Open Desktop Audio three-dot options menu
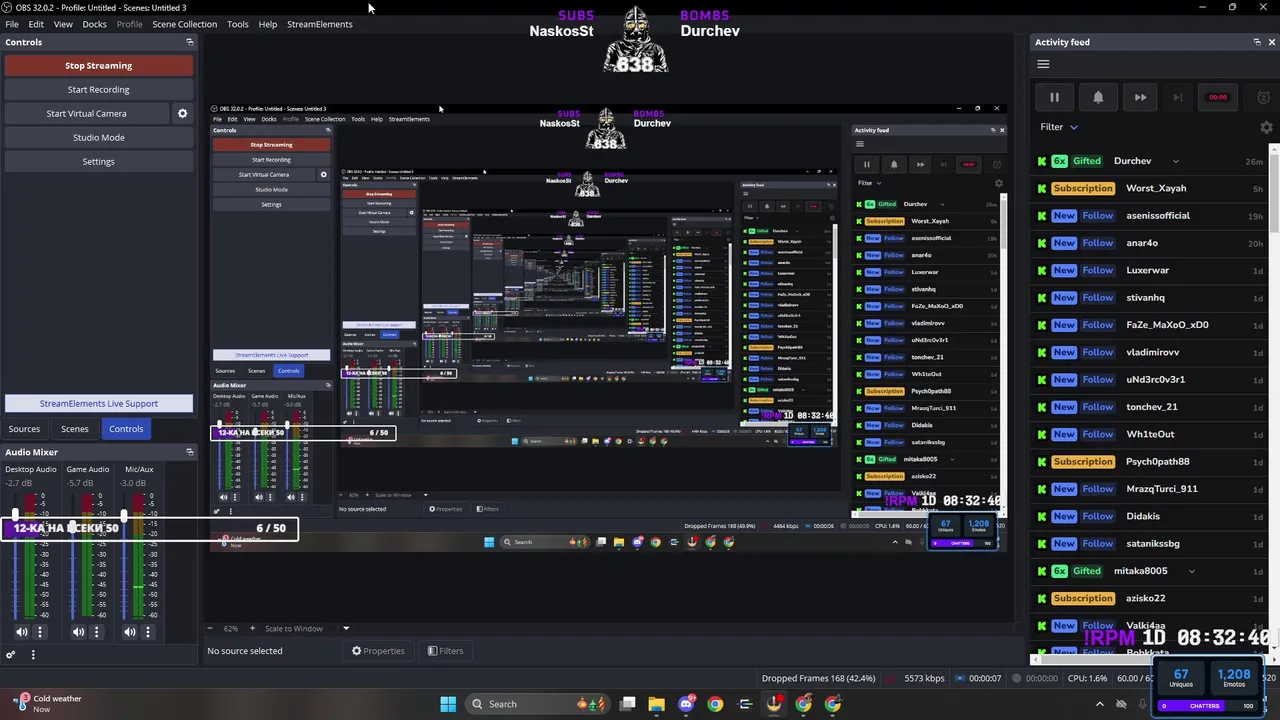 pos(40,632)
